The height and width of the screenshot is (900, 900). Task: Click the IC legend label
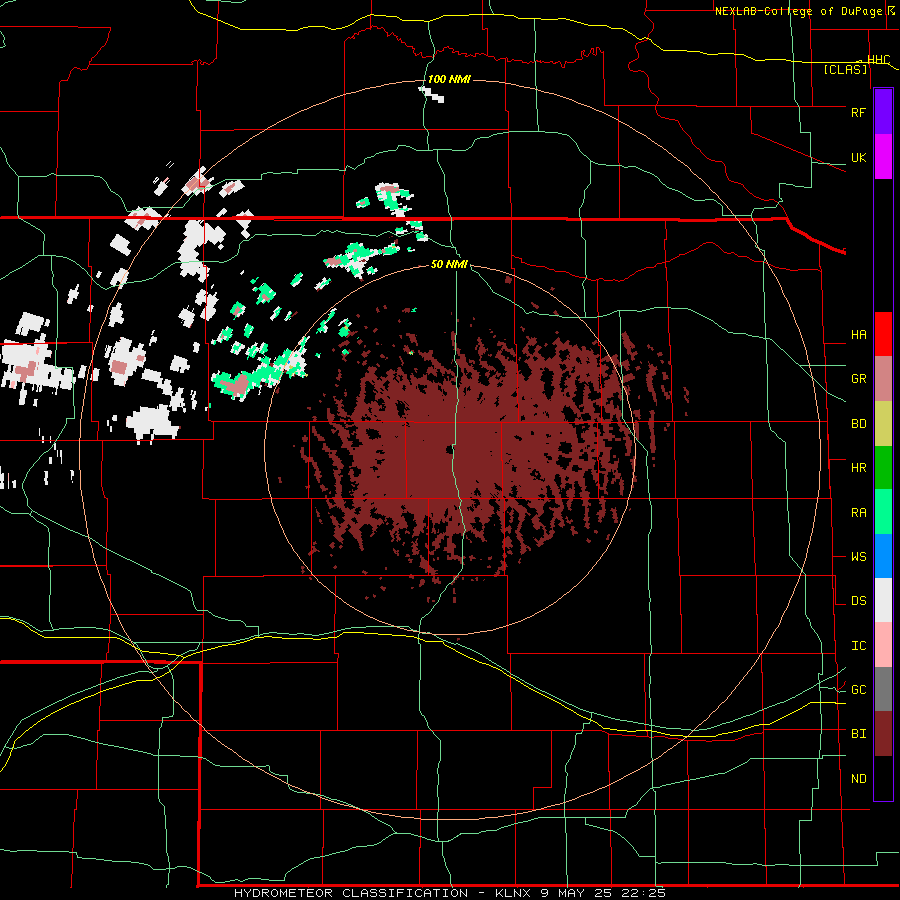click(x=858, y=646)
